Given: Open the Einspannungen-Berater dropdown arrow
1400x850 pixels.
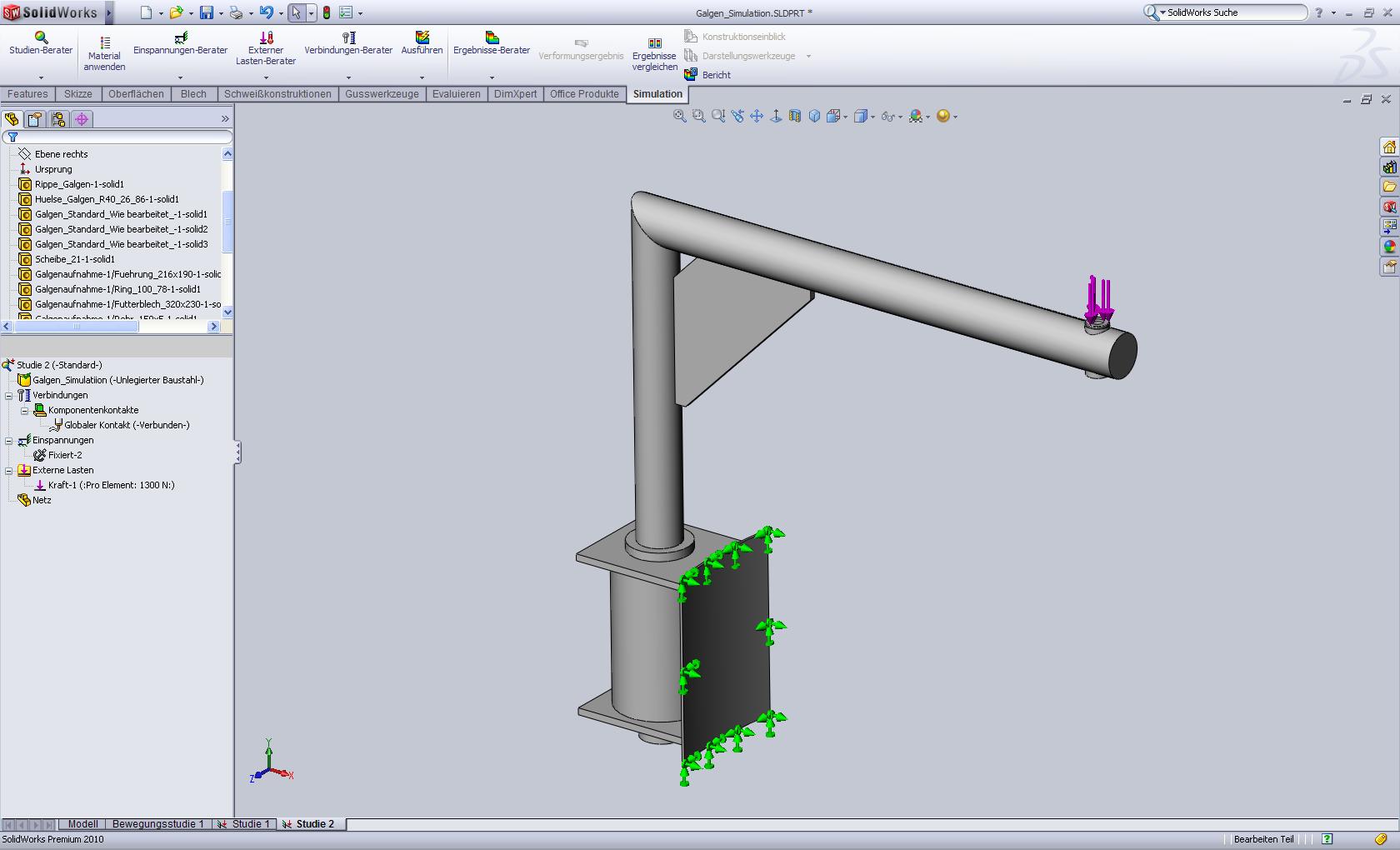Looking at the screenshot, I should coord(180,77).
